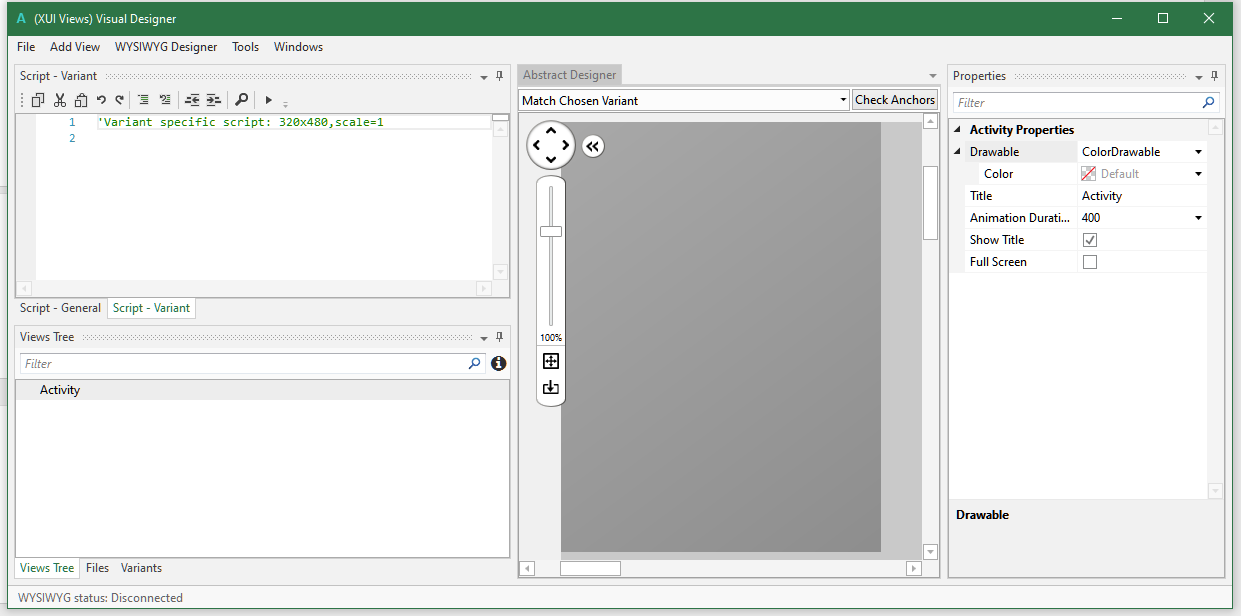Viewport: 1241px width, 616px height.
Task: Open the Tools menu
Action: [246, 47]
